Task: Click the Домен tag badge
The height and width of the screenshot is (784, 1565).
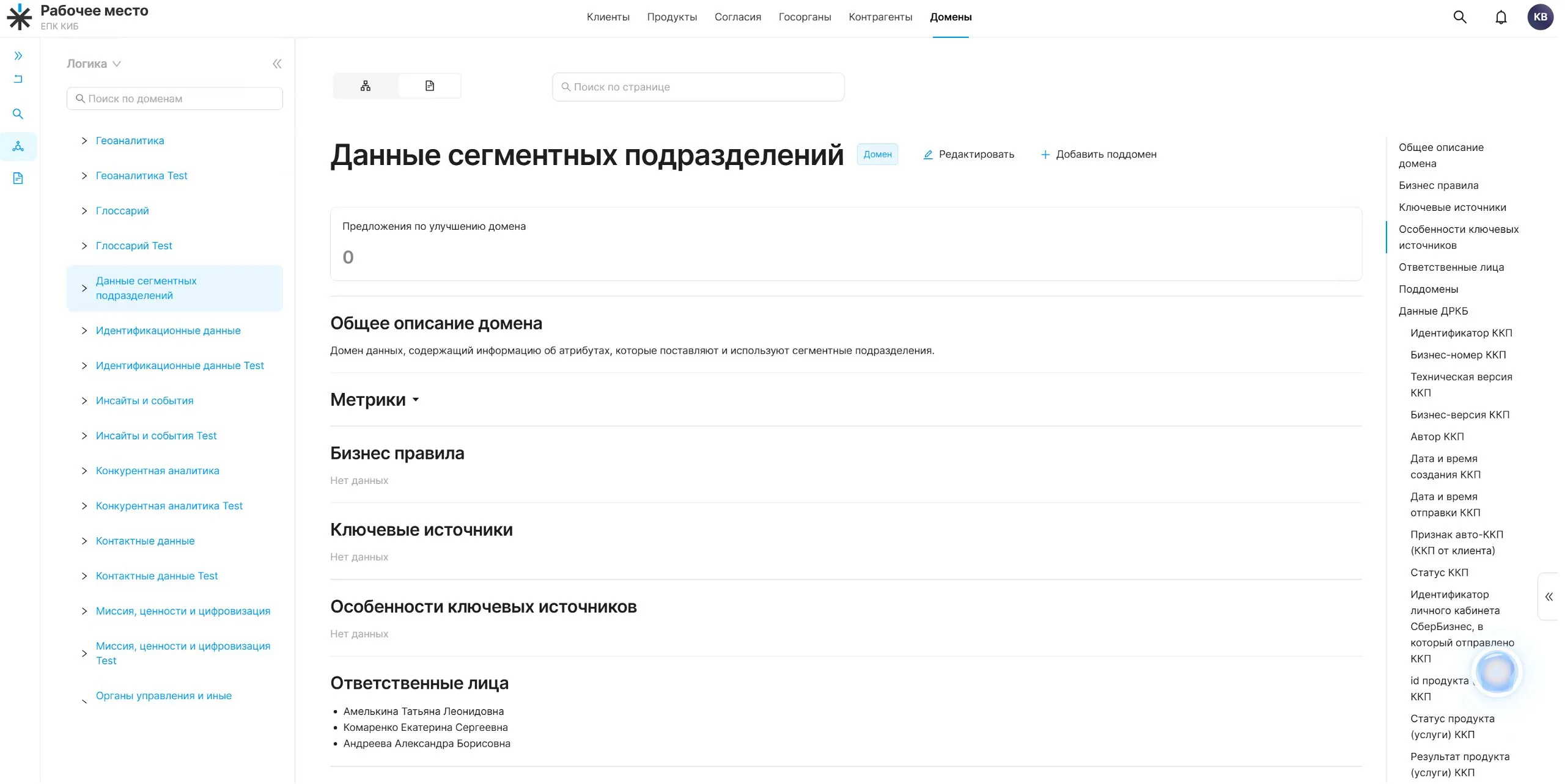Action: (877, 155)
